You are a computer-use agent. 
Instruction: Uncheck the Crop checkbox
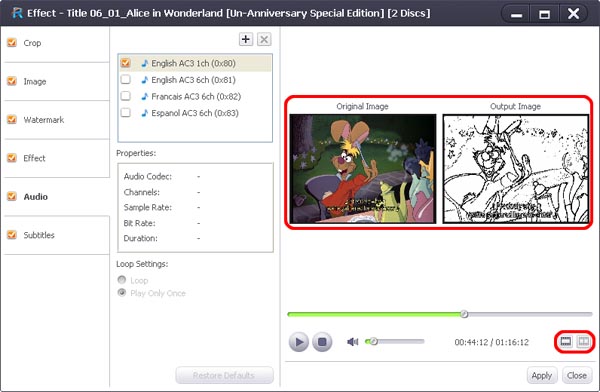12,42
